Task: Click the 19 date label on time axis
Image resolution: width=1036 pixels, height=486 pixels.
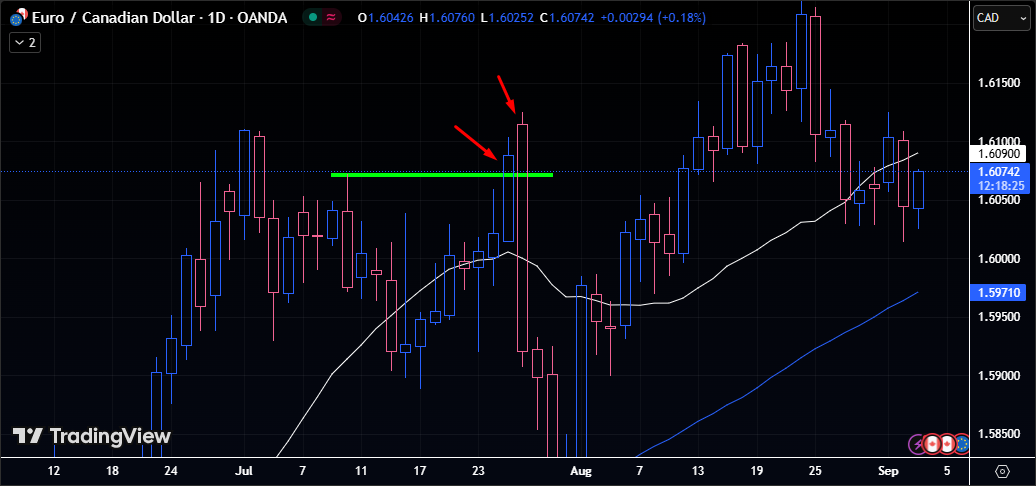Action: [757, 471]
